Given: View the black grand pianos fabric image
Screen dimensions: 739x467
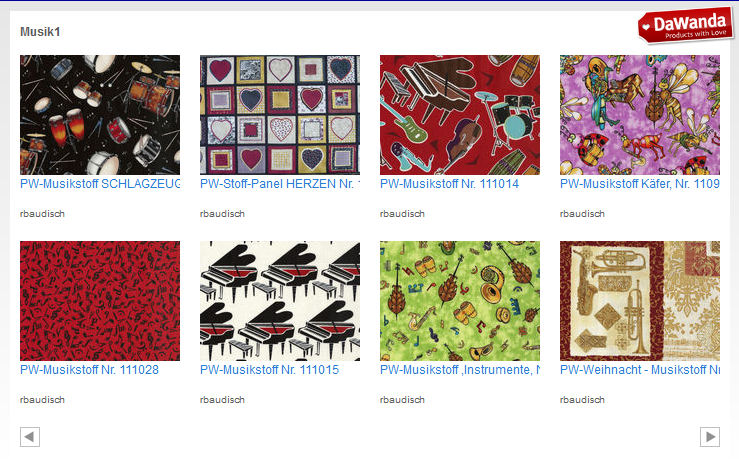Looking at the screenshot, I should [x=280, y=301].
